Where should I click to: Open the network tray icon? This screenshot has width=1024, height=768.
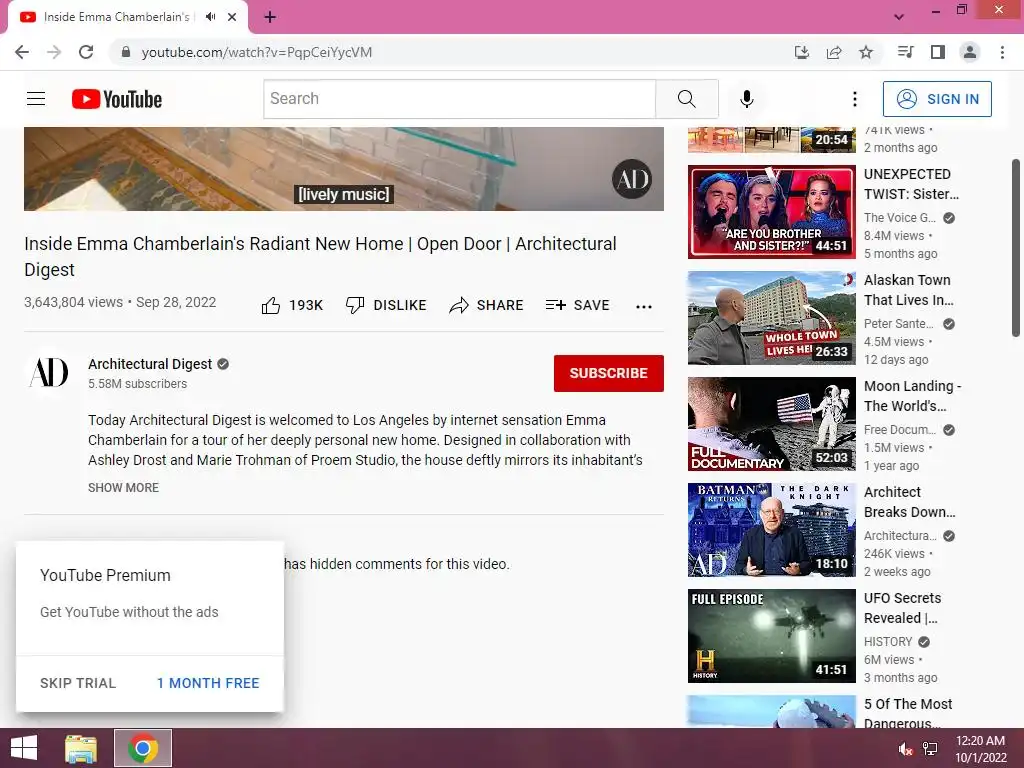coord(930,749)
